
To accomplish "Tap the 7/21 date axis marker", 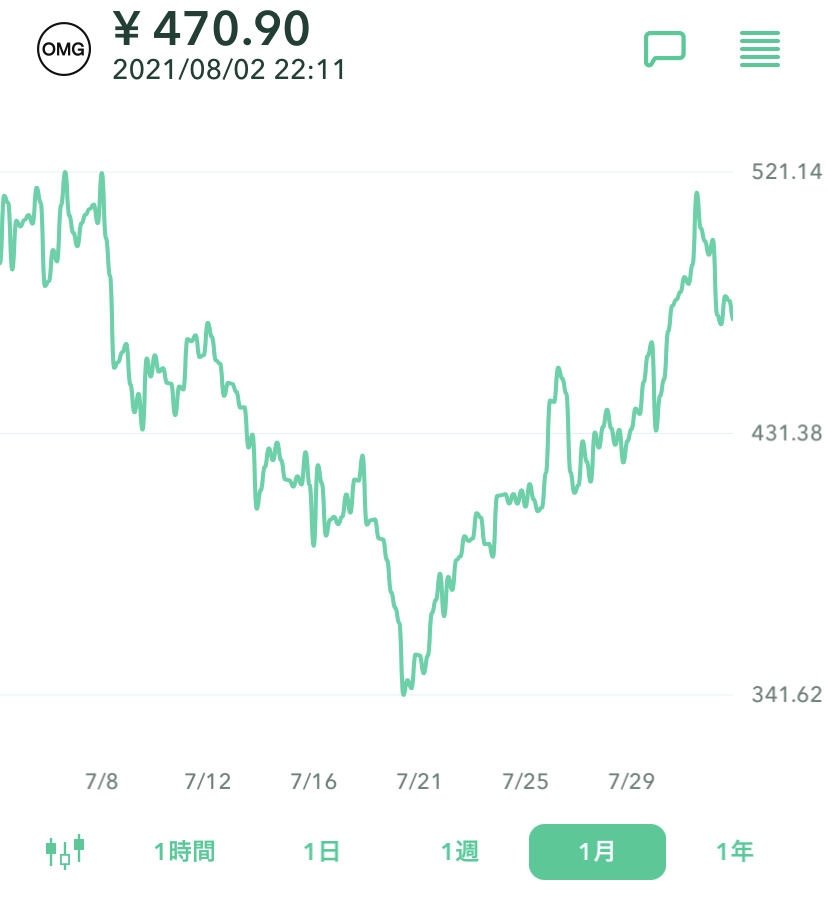I will (x=420, y=781).
